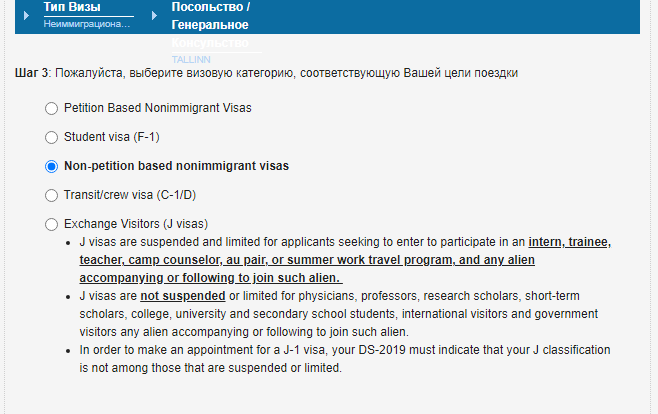Select the Exchange Visitors (J visas) radio
This screenshot has height=414, width=658.
point(52,224)
